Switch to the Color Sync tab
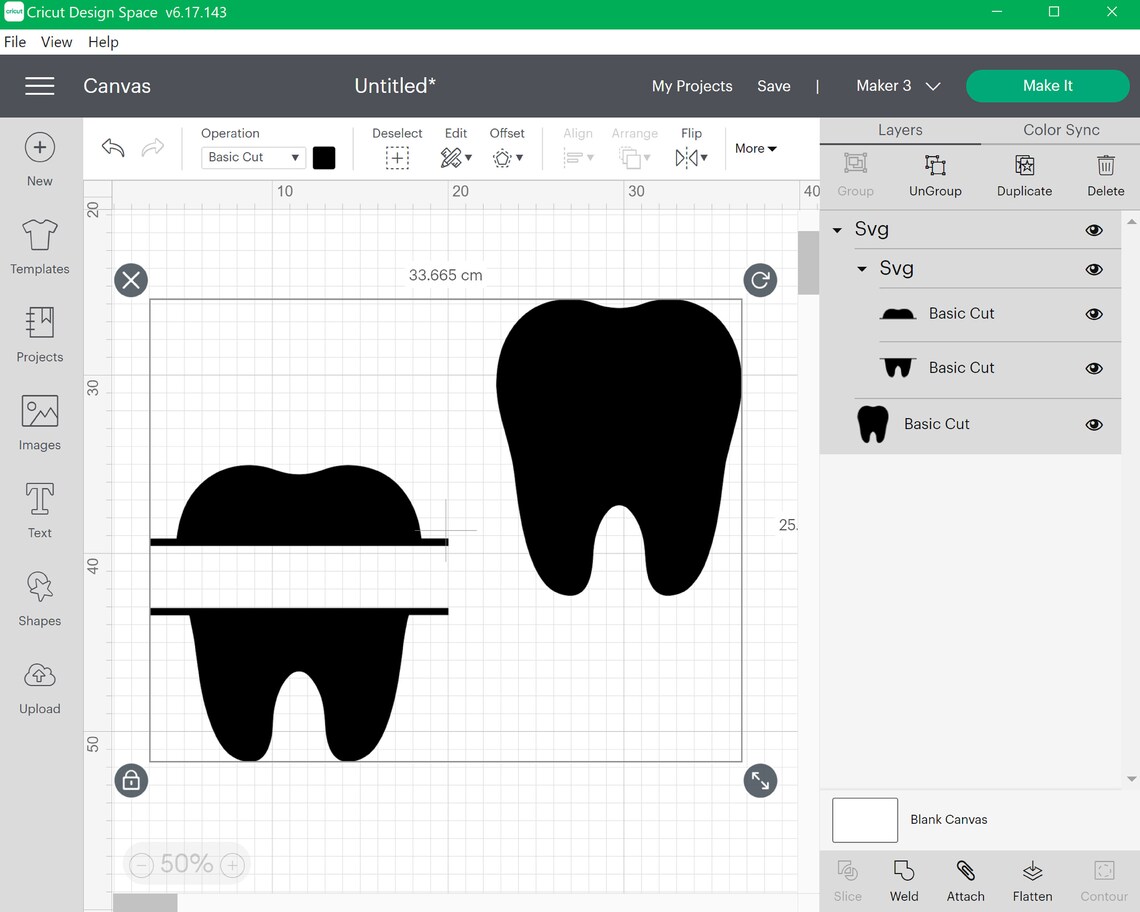The width and height of the screenshot is (1140, 912). (1060, 130)
